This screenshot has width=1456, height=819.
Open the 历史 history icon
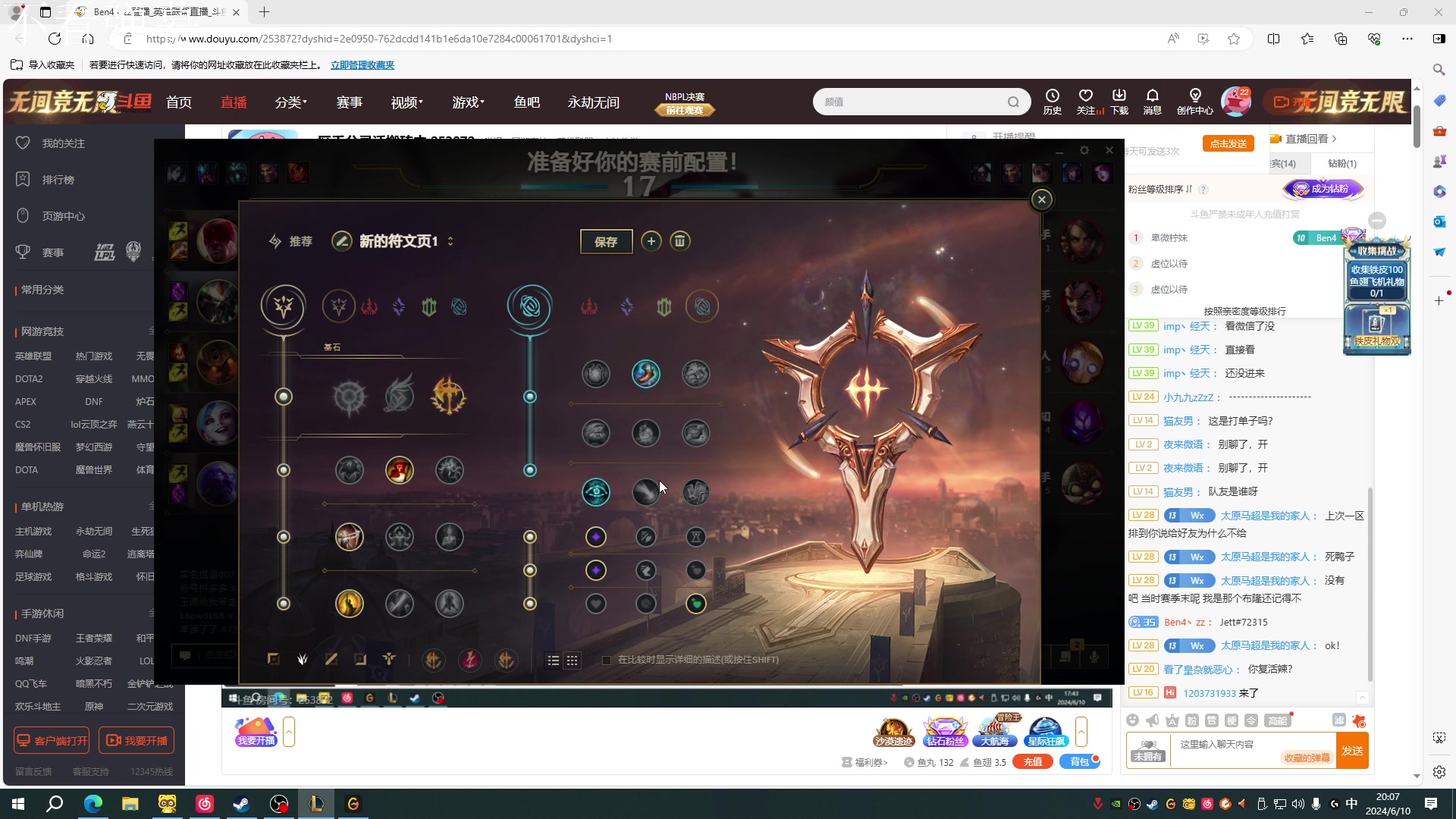(1053, 101)
